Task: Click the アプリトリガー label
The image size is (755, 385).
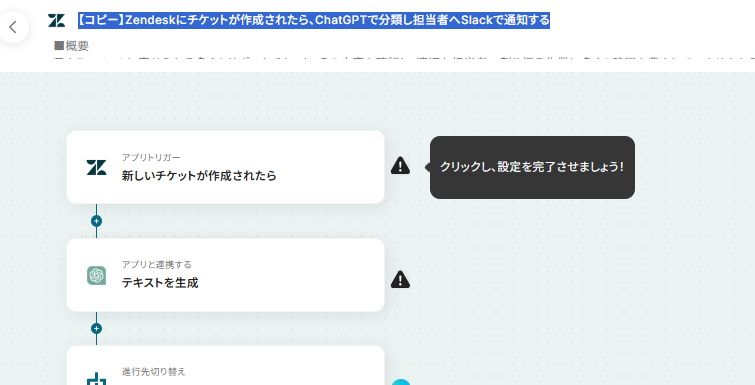Action: (151, 157)
